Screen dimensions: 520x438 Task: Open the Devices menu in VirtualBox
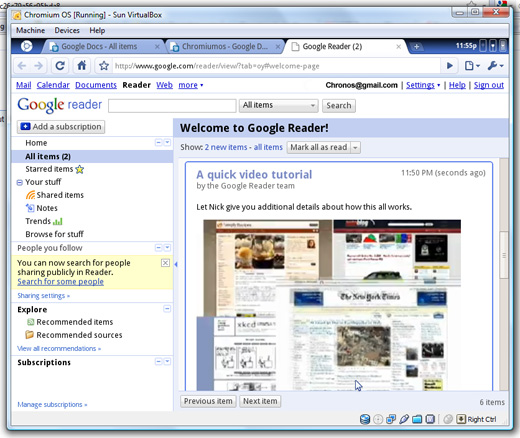[67, 30]
